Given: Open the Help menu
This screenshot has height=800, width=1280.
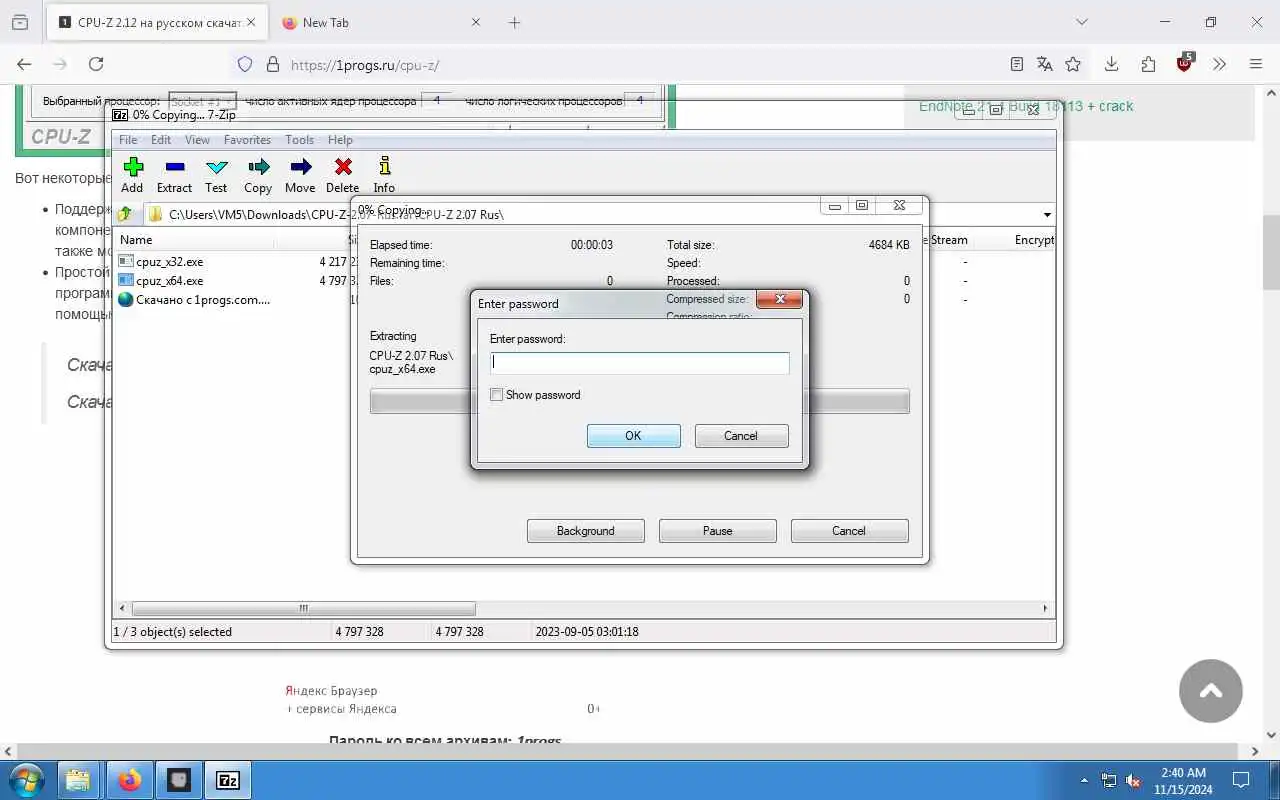Looking at the screenshot, I should click(x=340, y=140).
